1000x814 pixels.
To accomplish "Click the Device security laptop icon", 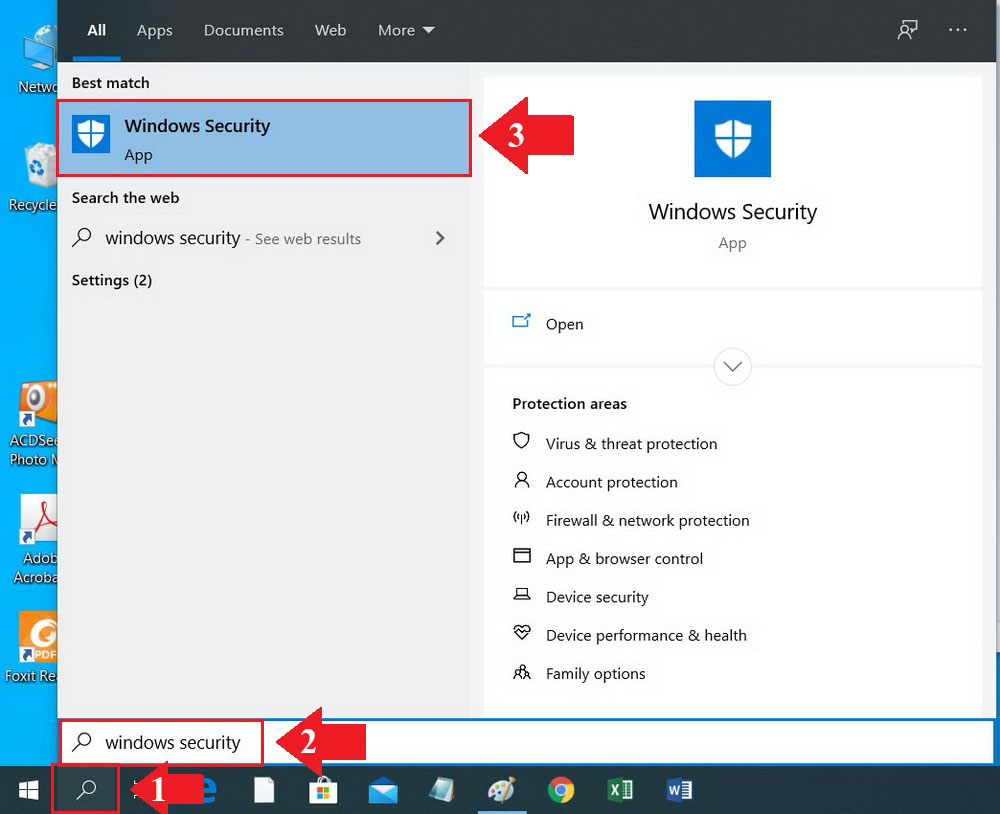I will point(522,595).
